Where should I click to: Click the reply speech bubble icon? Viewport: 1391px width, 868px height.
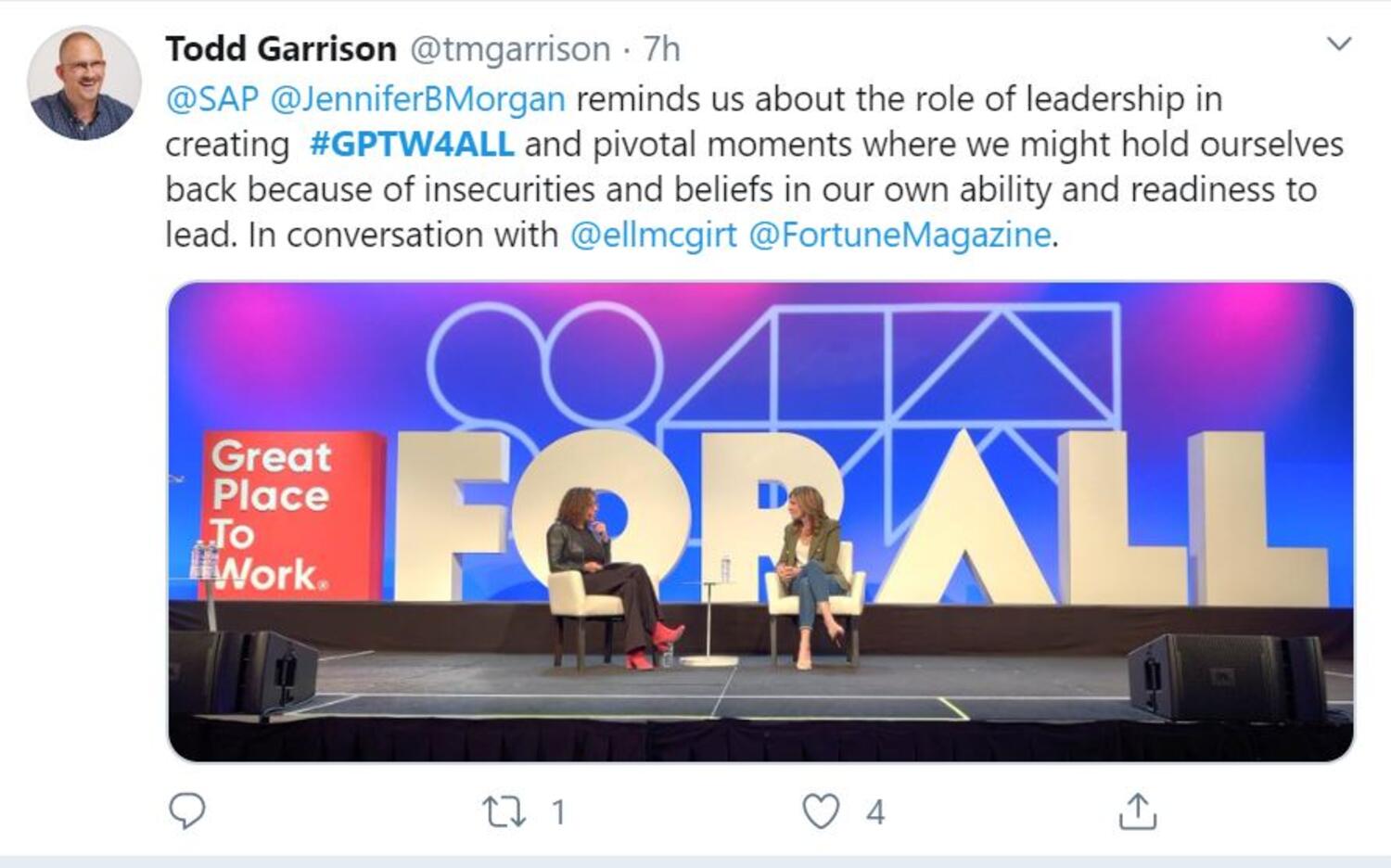click(x=187, y=811)
